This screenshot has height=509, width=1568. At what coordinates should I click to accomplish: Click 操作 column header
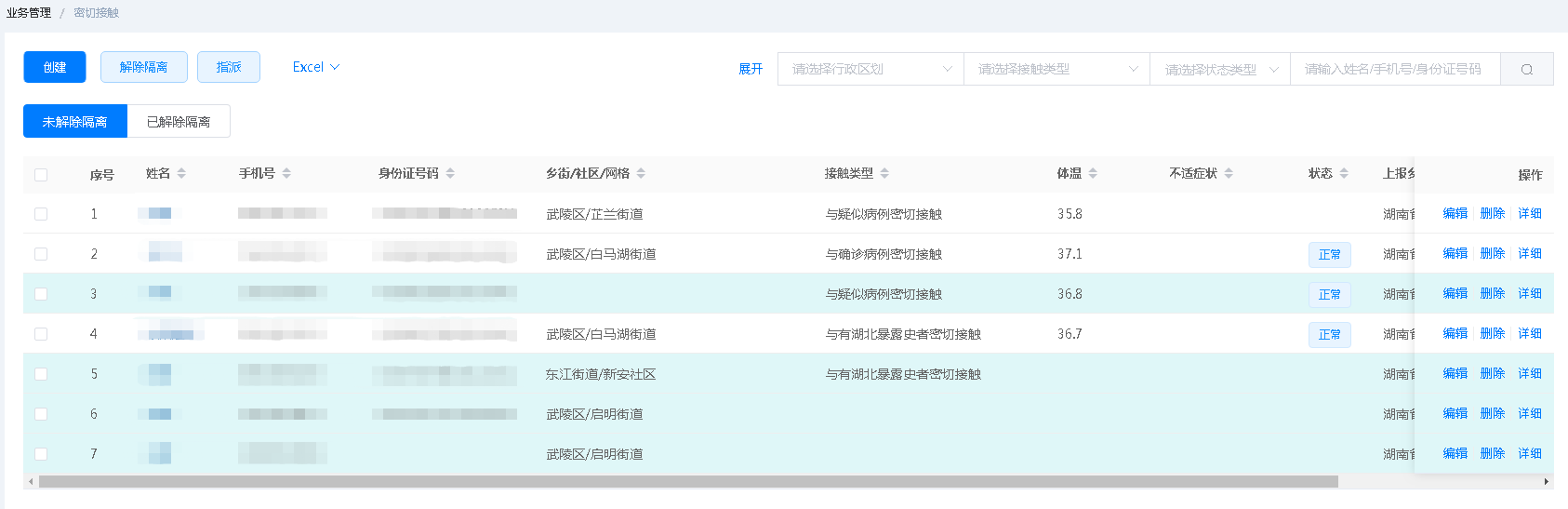[1530, 174]
